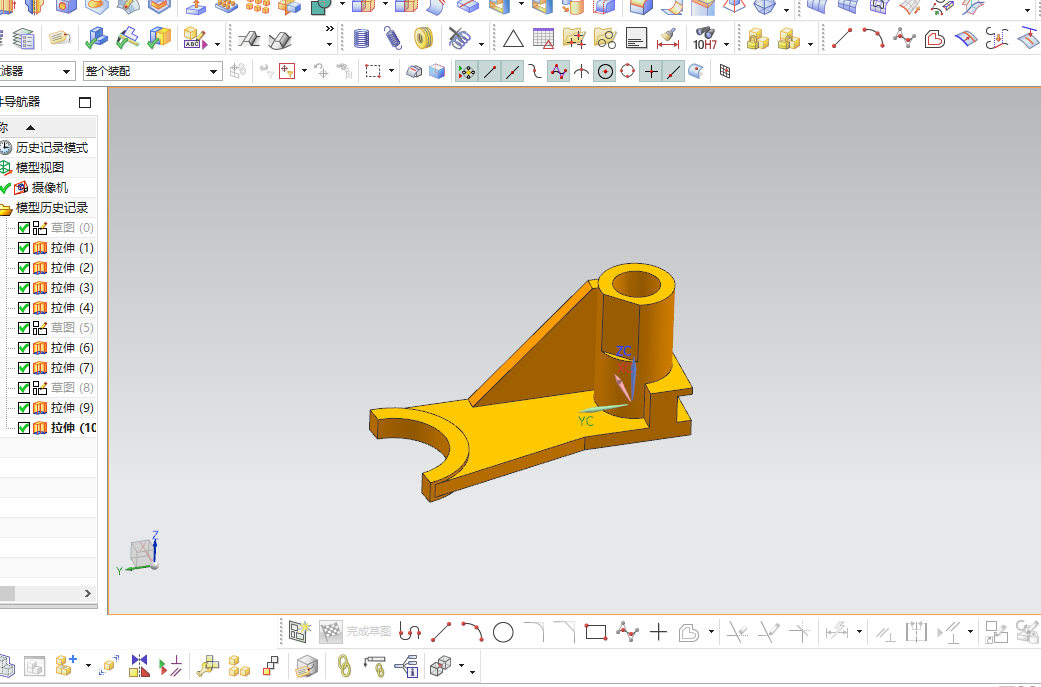Toggle the snap to midpoint option
Screen dimensions: 1041x687
(513, 71)
